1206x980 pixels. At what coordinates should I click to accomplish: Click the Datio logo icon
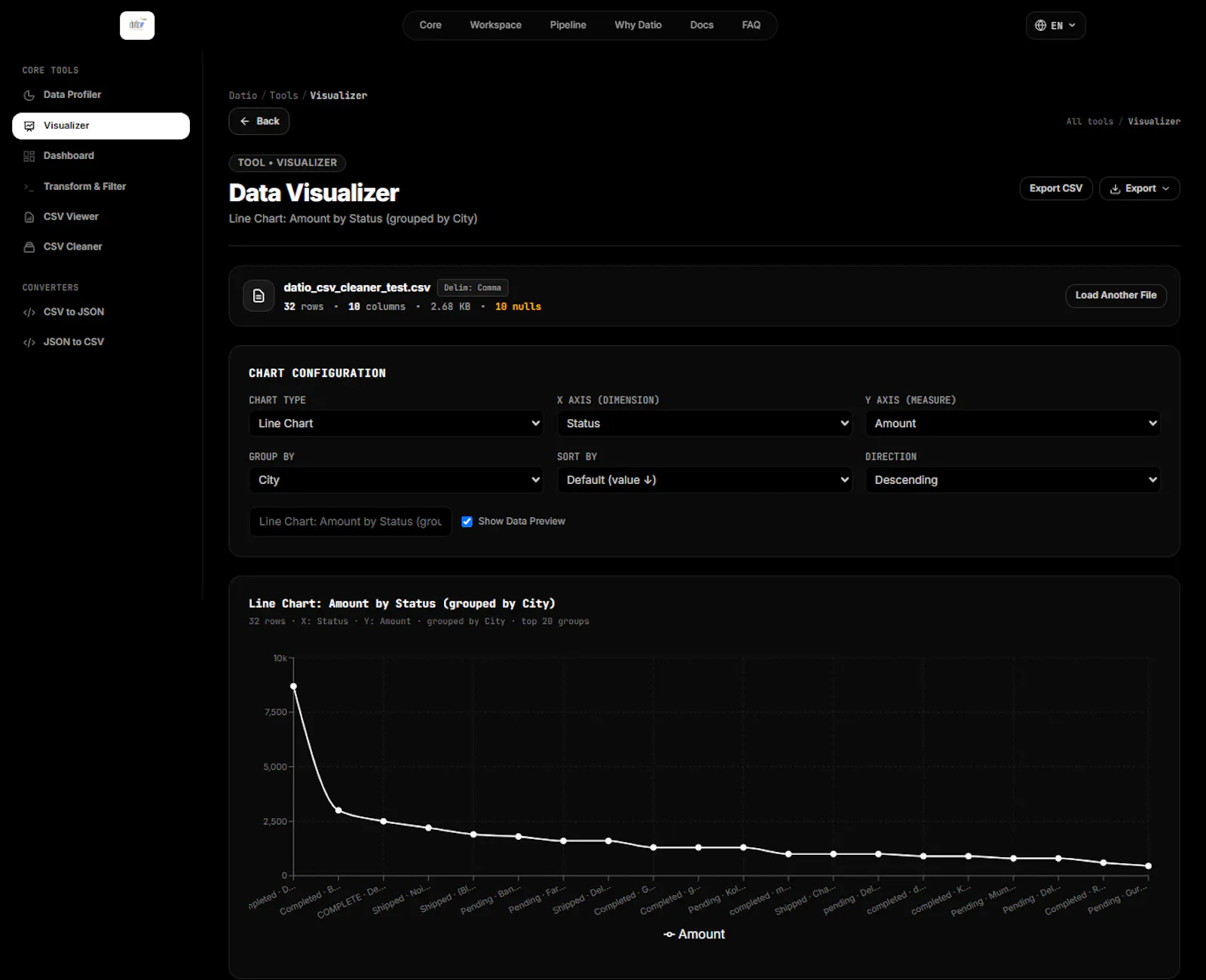pos(137,25)
